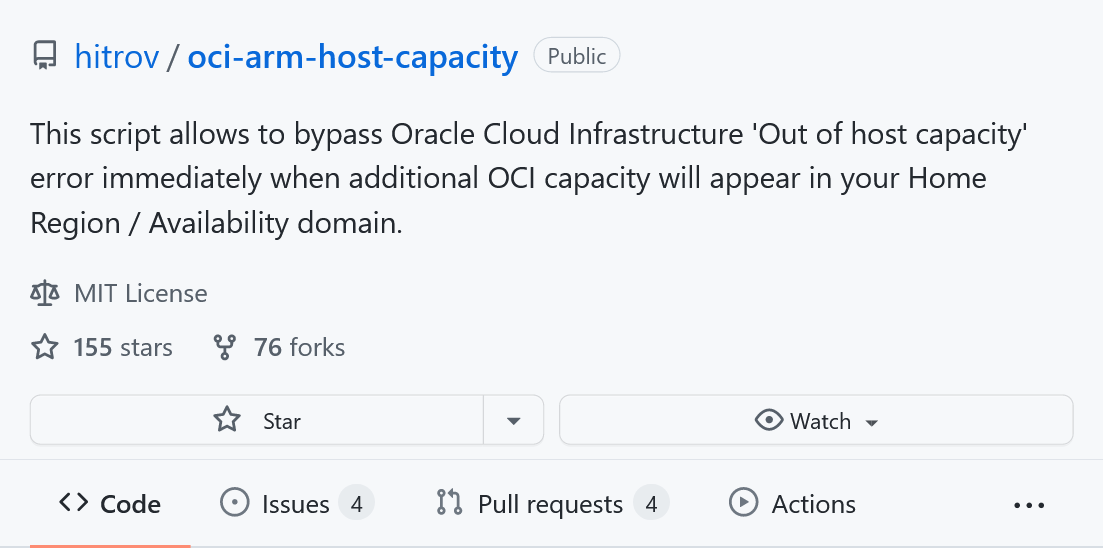Click the MIT License scale icon
The width and height of the screenshot is (1103, 548).
tap(45, 294)
